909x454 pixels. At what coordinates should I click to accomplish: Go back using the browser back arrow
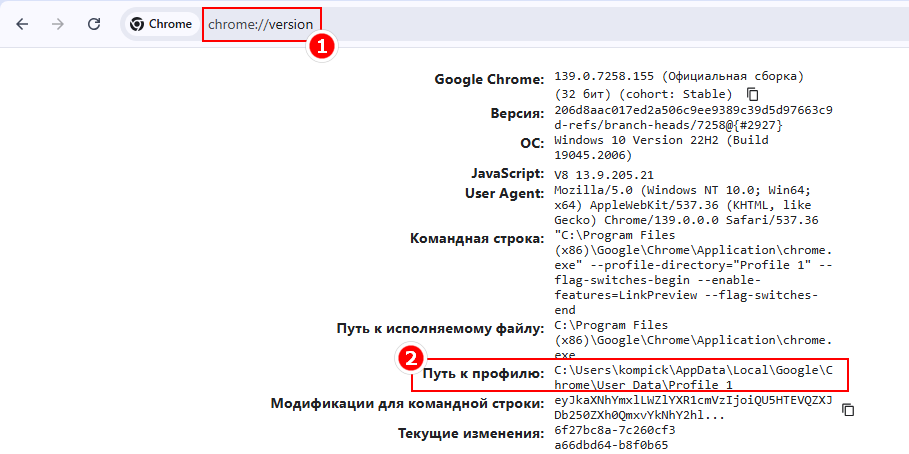22,24
